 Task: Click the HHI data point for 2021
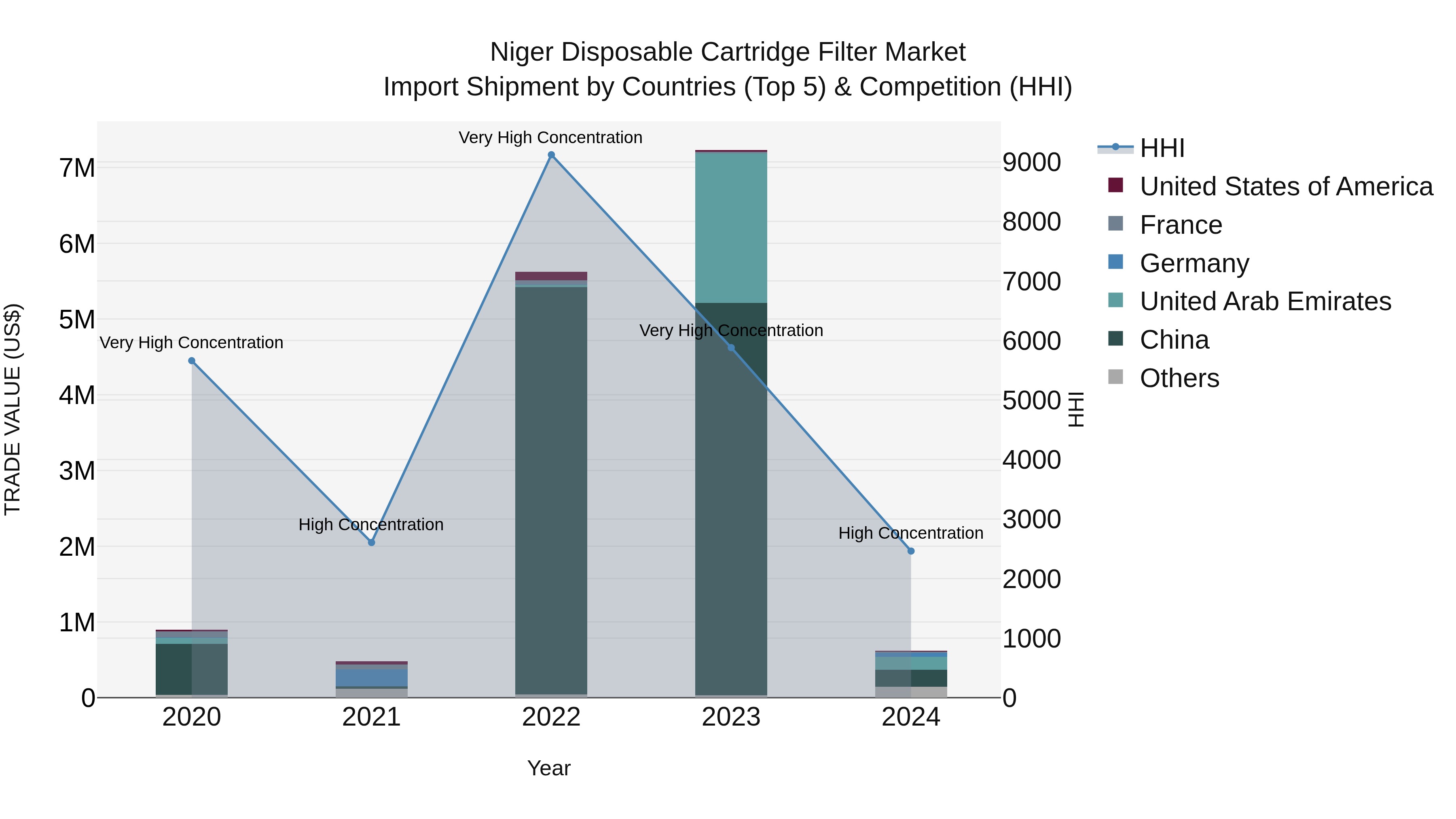point(371,543)
